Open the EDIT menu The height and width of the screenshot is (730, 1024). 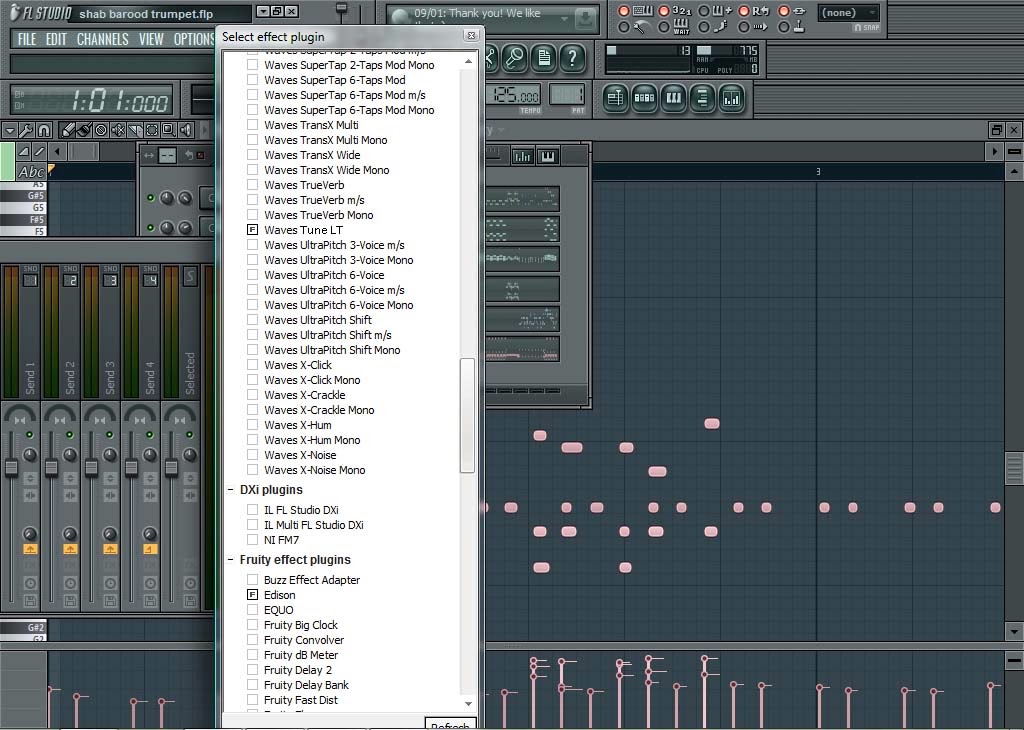point(56,39)
